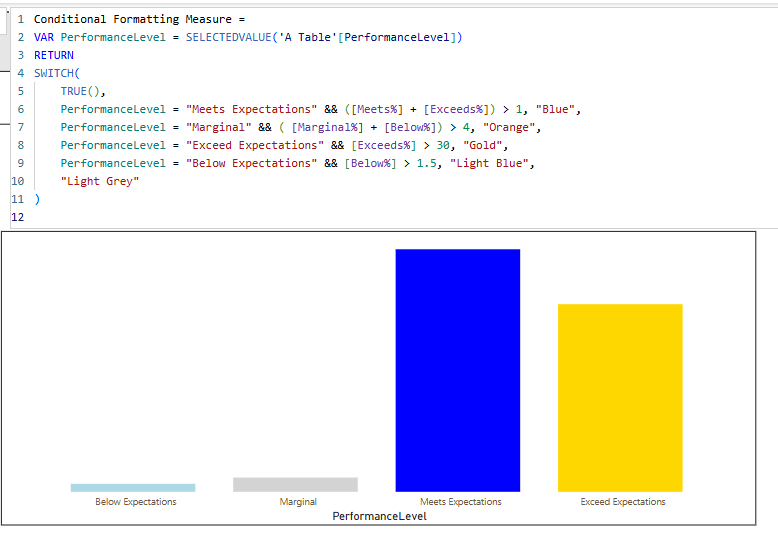This screenshot has height=539, width=778.
Task: Click the [Below%] reference on line 9
Action: pyautogui.click(x=371, y=163)
